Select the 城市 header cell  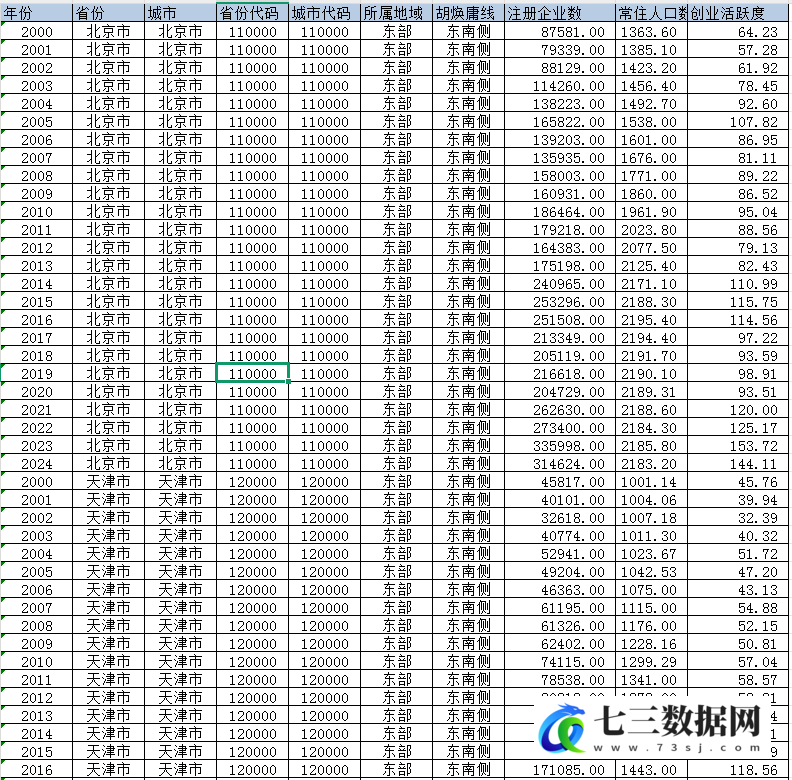pos(180,13)
